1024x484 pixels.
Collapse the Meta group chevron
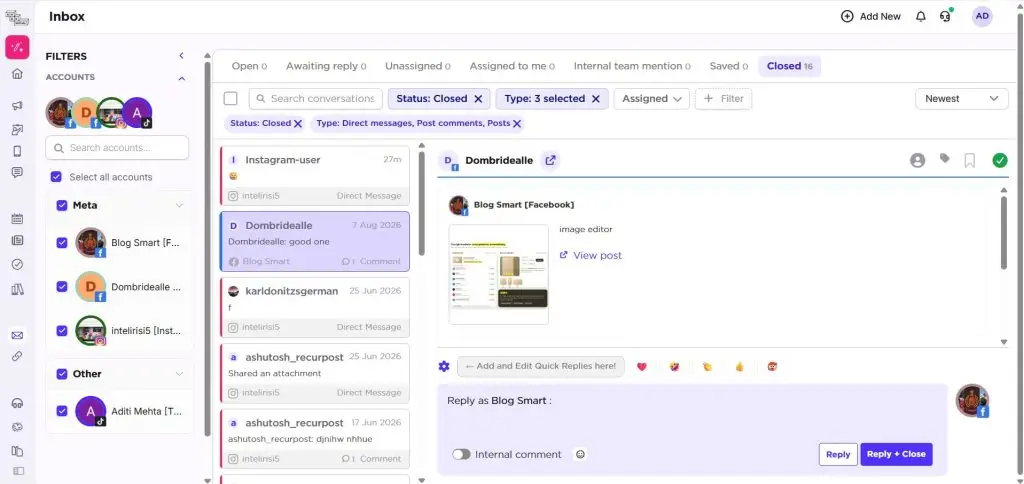179,205
